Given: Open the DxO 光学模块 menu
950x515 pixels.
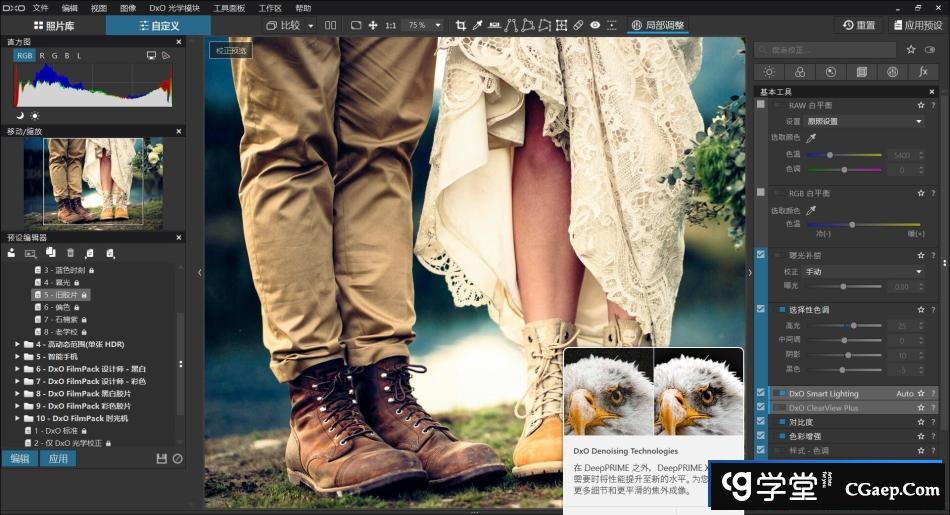Looking at the screenshot, I should click(x=174, y=7).
